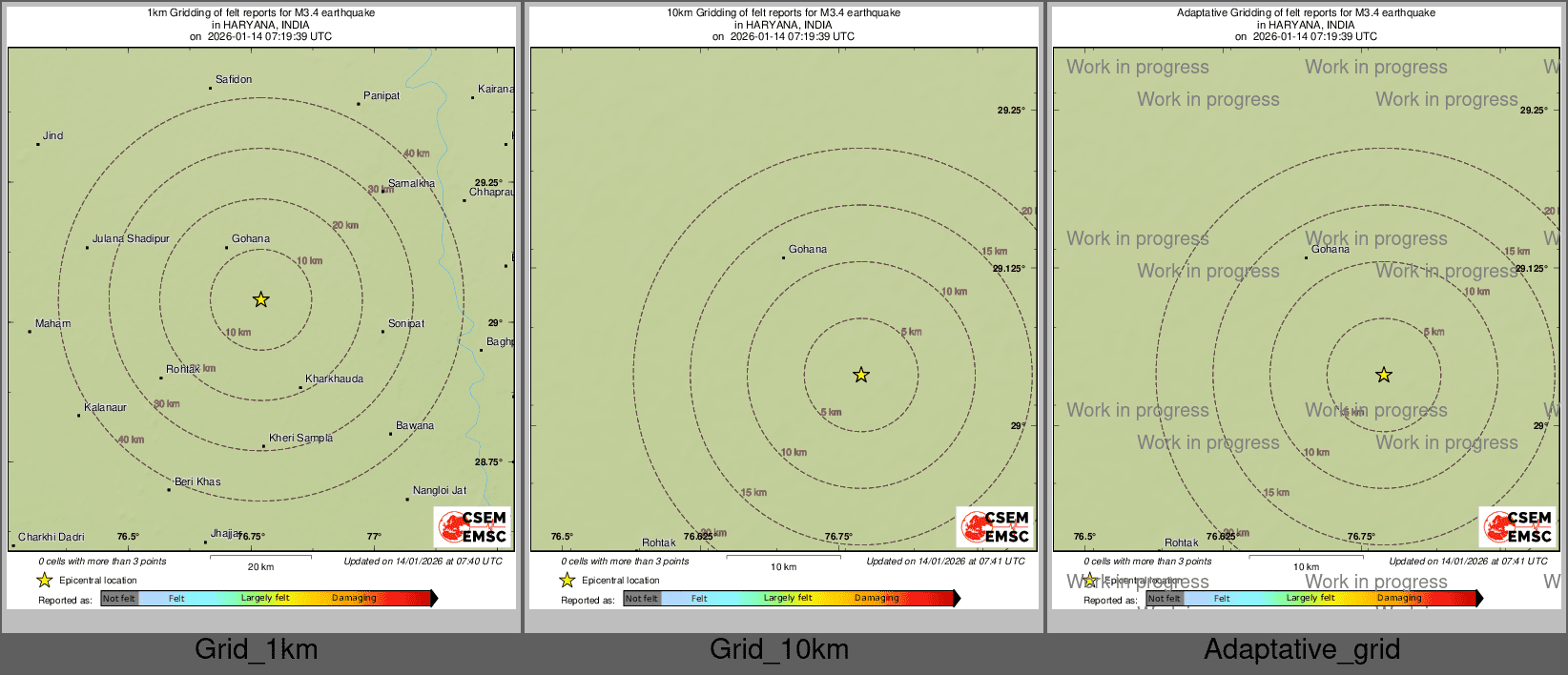This screenshot has width=1568, height=675.
Task: Click the Beri Khas label
Action: tap(197, 481)
